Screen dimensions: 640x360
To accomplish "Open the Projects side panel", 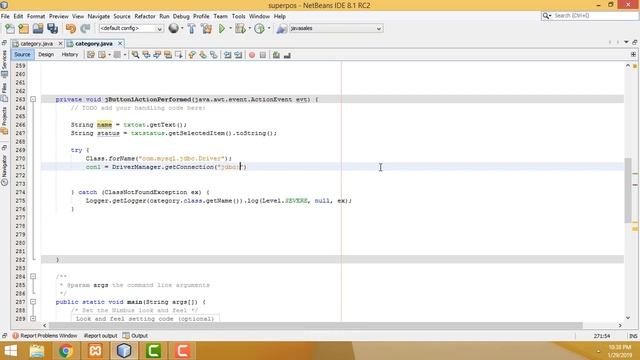I will (x=4, y=120).
